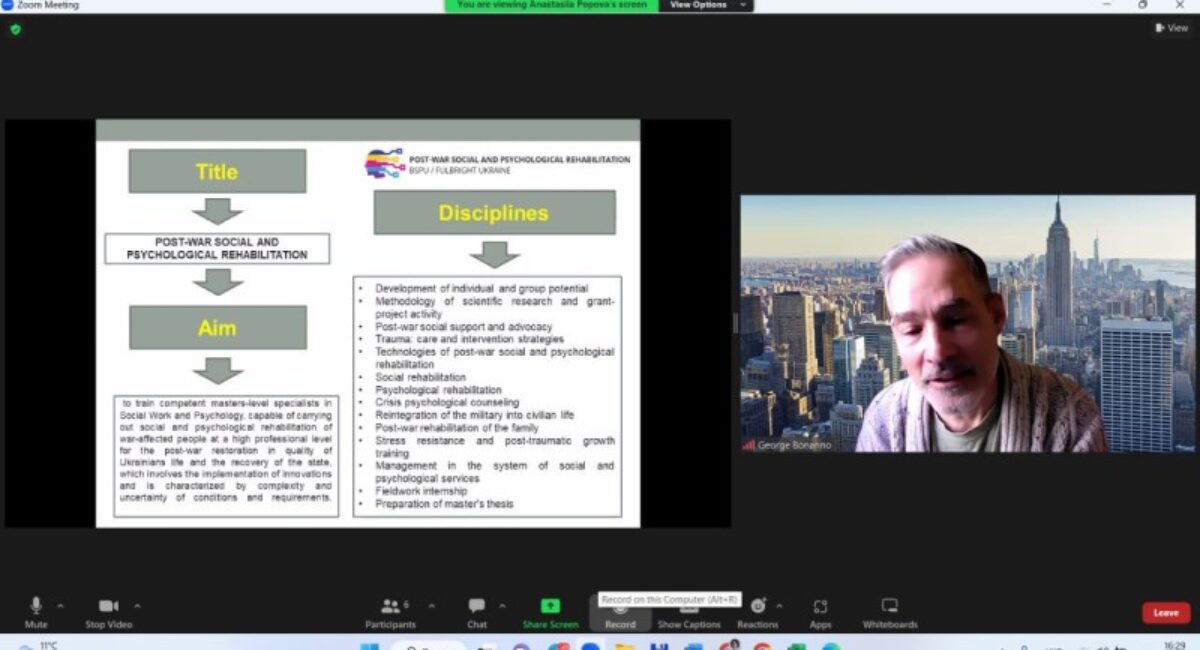Open the Participants panel
The width and height of the screenshot is (1200, 650).
click(390, 610)
